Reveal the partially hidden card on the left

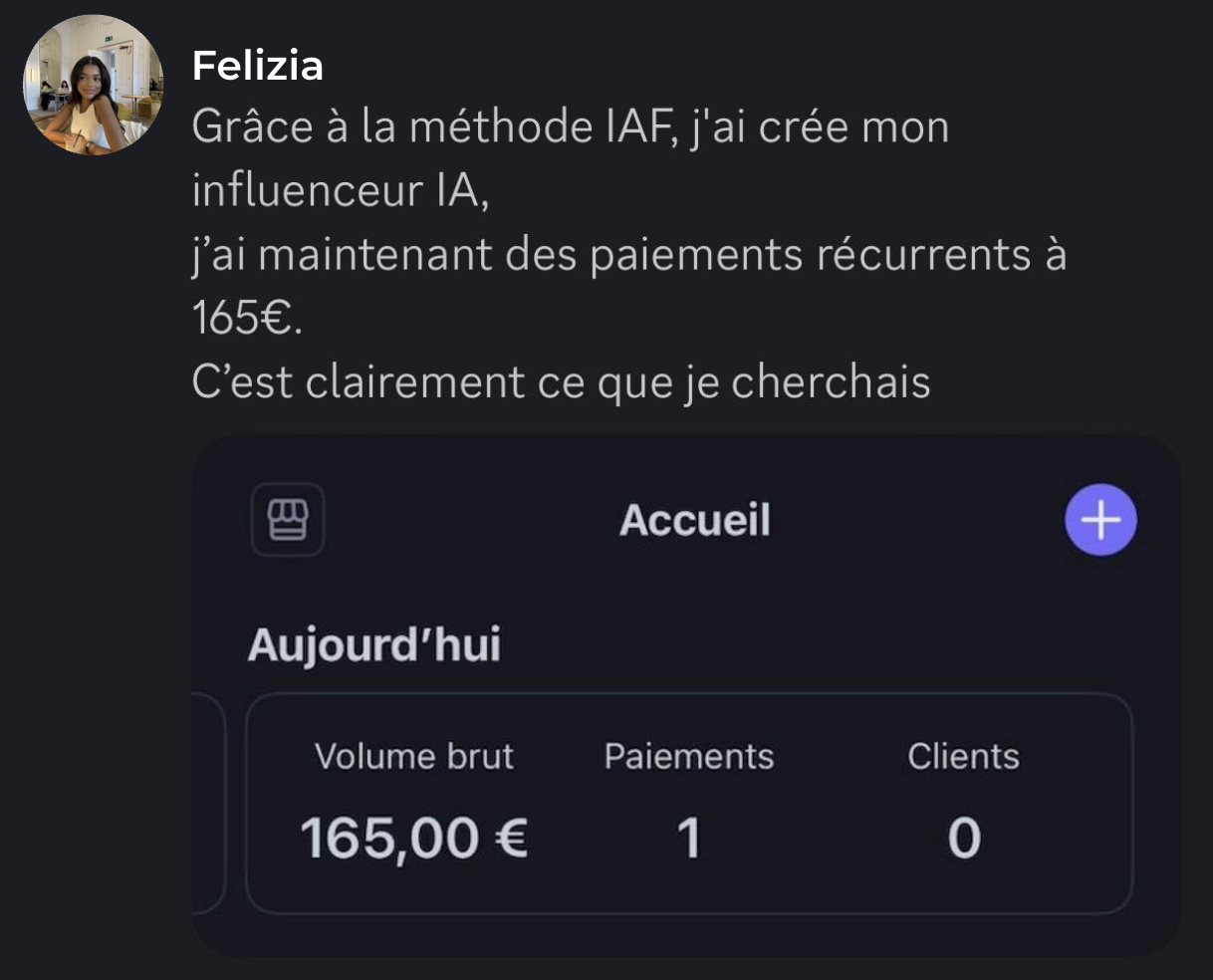click(x=207, y=803)
